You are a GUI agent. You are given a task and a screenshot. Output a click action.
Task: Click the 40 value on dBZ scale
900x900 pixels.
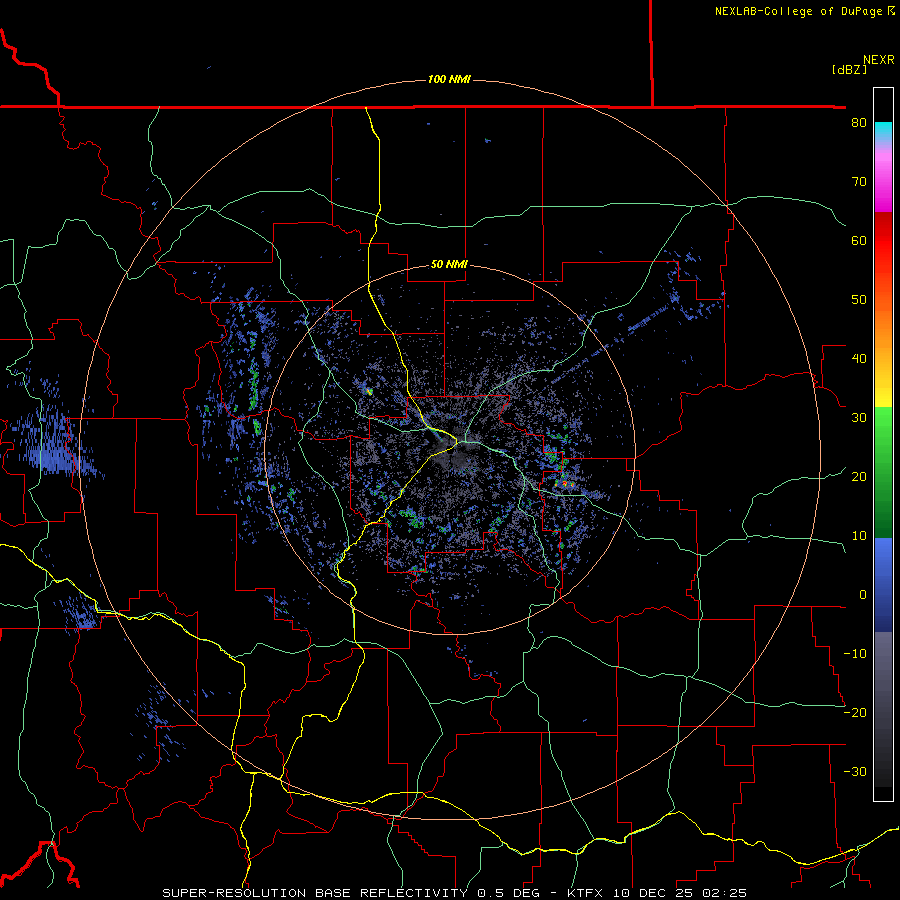coord(859,359)
